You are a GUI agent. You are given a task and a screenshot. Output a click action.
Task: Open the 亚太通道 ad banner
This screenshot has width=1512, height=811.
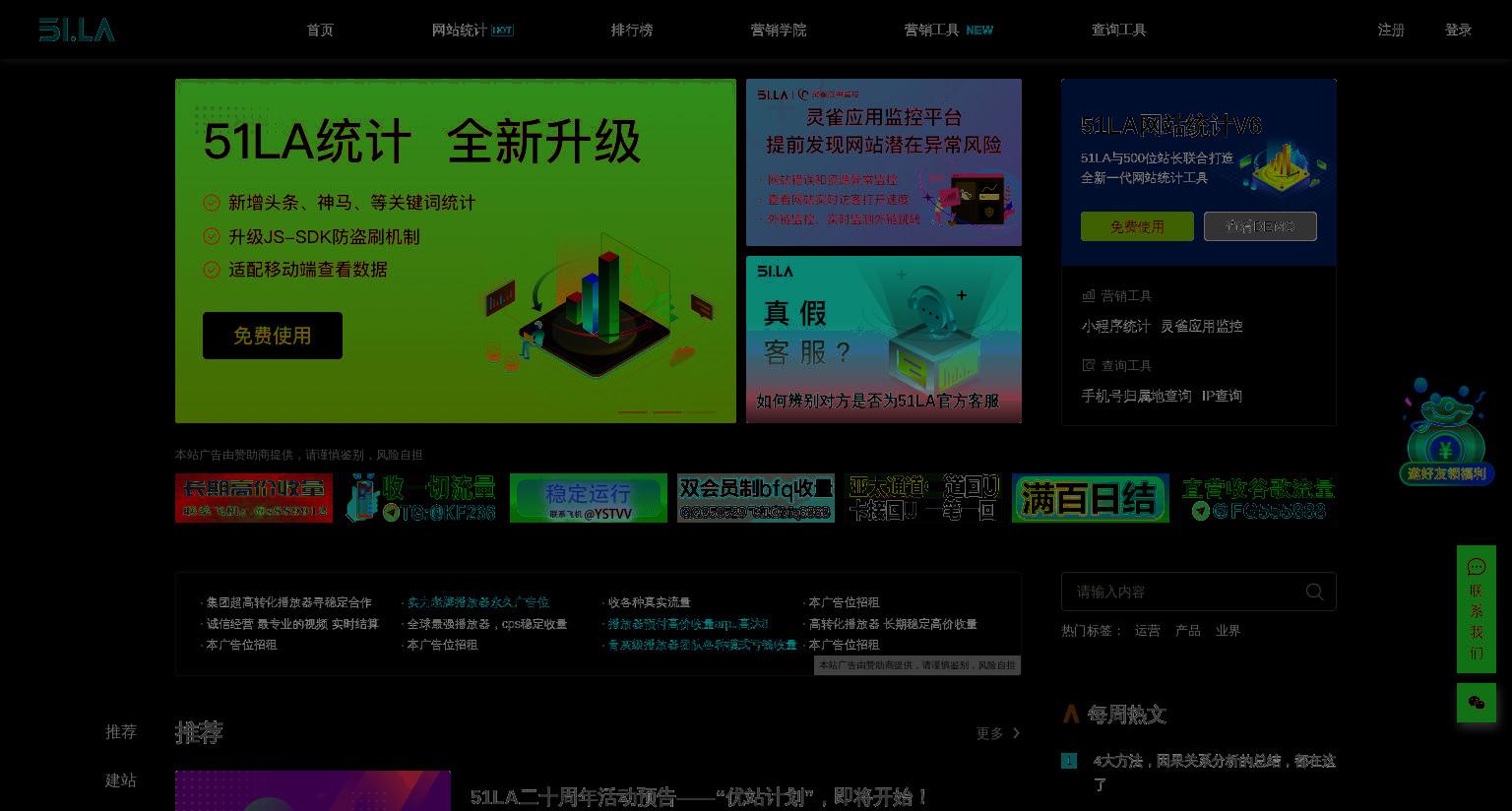click(x=923, y=498)
